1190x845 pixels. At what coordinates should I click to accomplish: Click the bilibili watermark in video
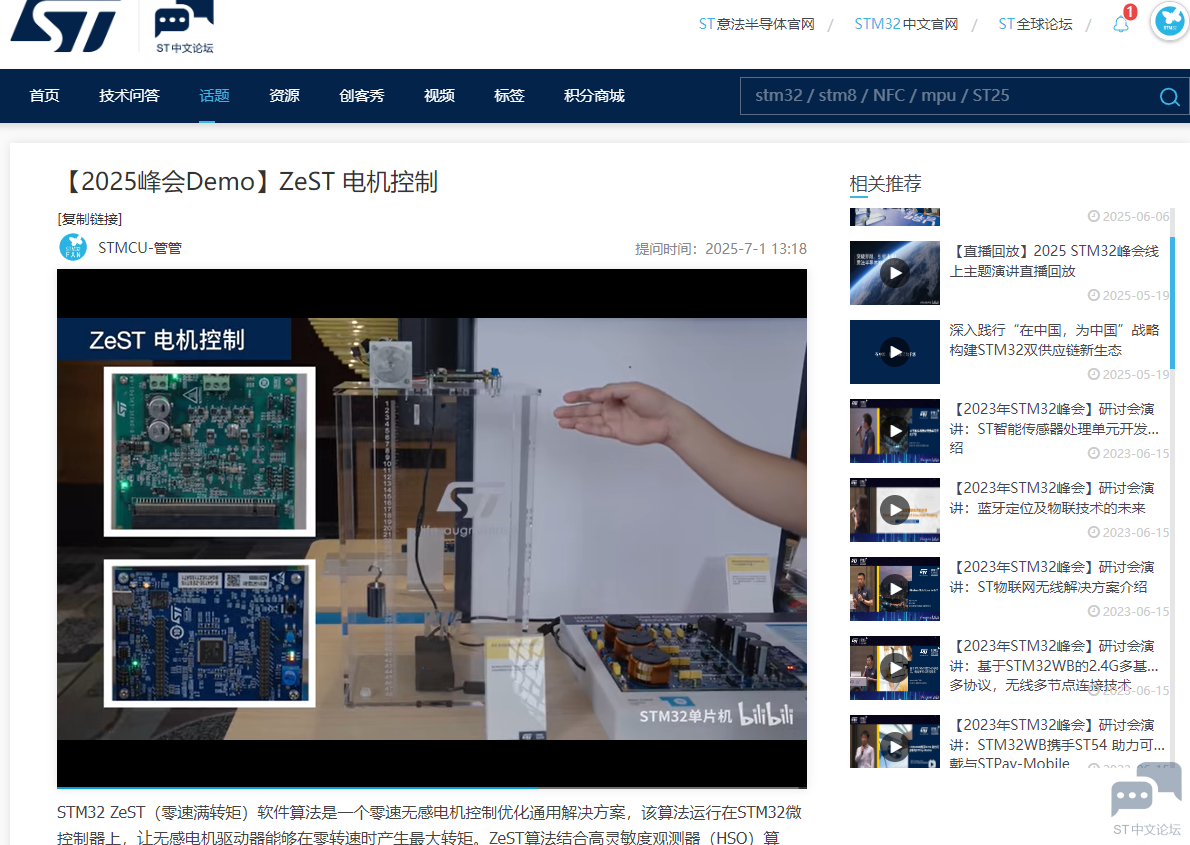coord(766,714)
